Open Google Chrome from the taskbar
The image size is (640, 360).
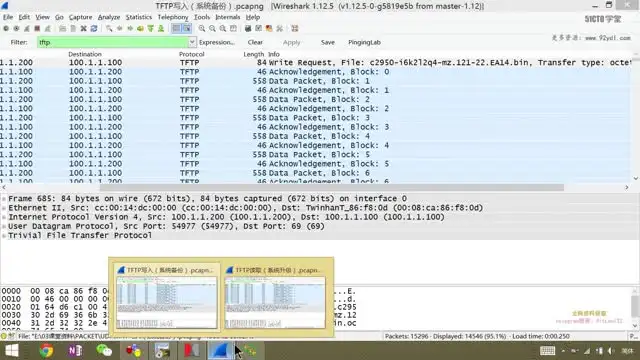pyautogui.click(x=47, y=351)
